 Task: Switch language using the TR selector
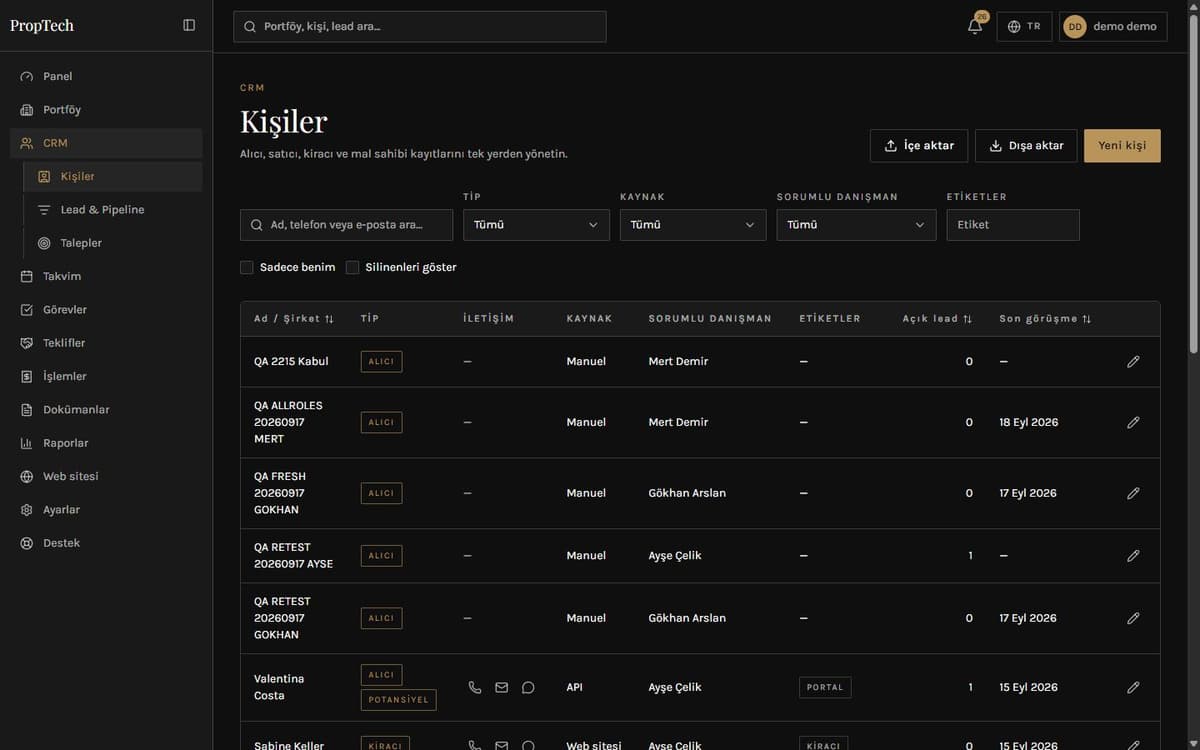tap(1024, 27)
